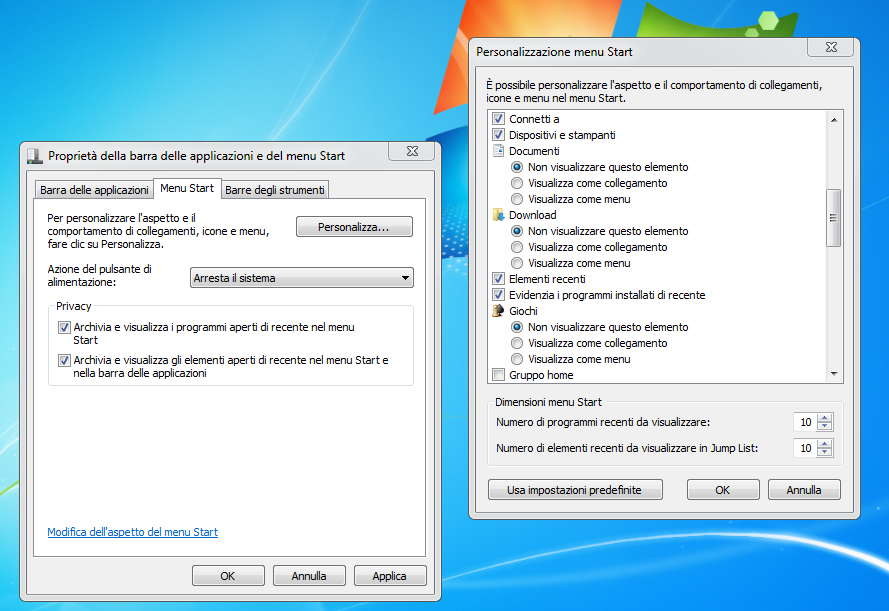Follow the Modifica dell'aspetto del menu Start link

point(133,532)
